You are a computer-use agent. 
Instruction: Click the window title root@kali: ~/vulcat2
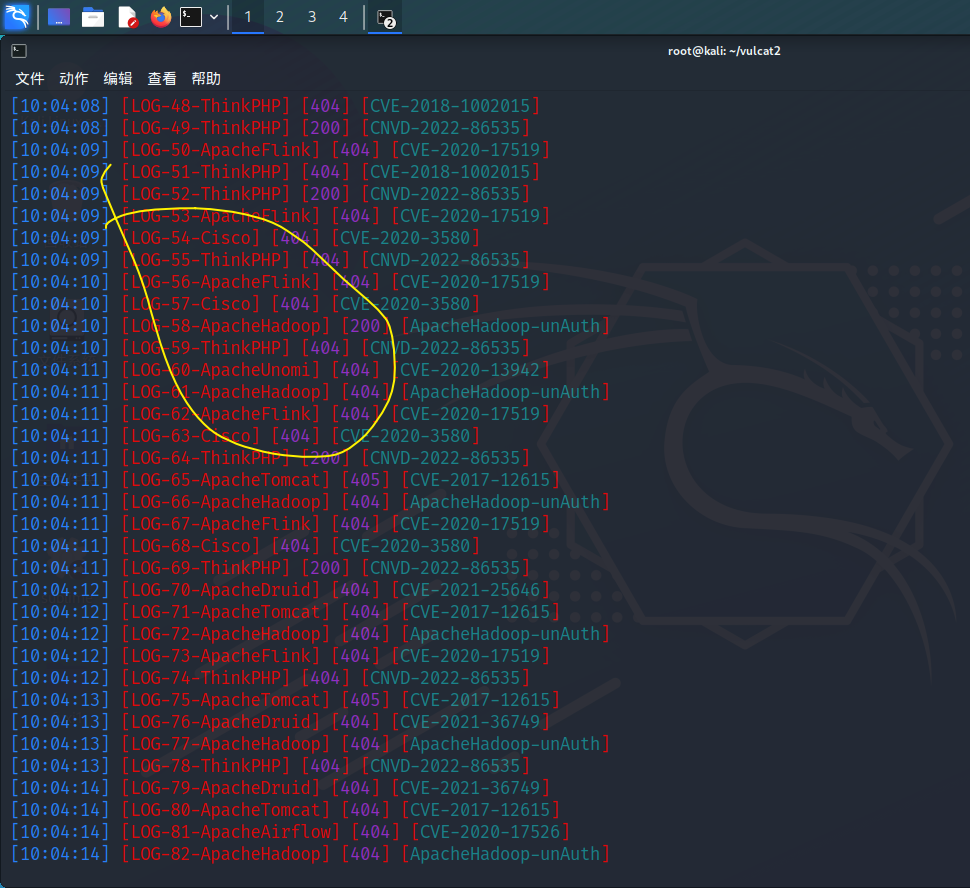tap(724, 51)
